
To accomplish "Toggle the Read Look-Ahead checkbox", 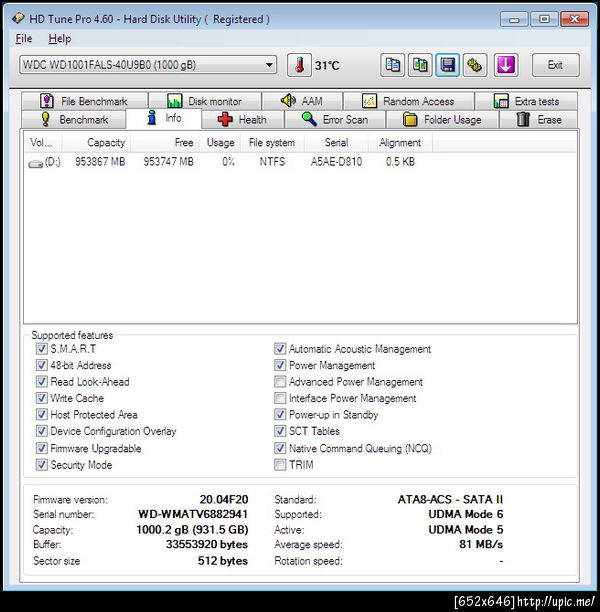I will coord(41,381).
